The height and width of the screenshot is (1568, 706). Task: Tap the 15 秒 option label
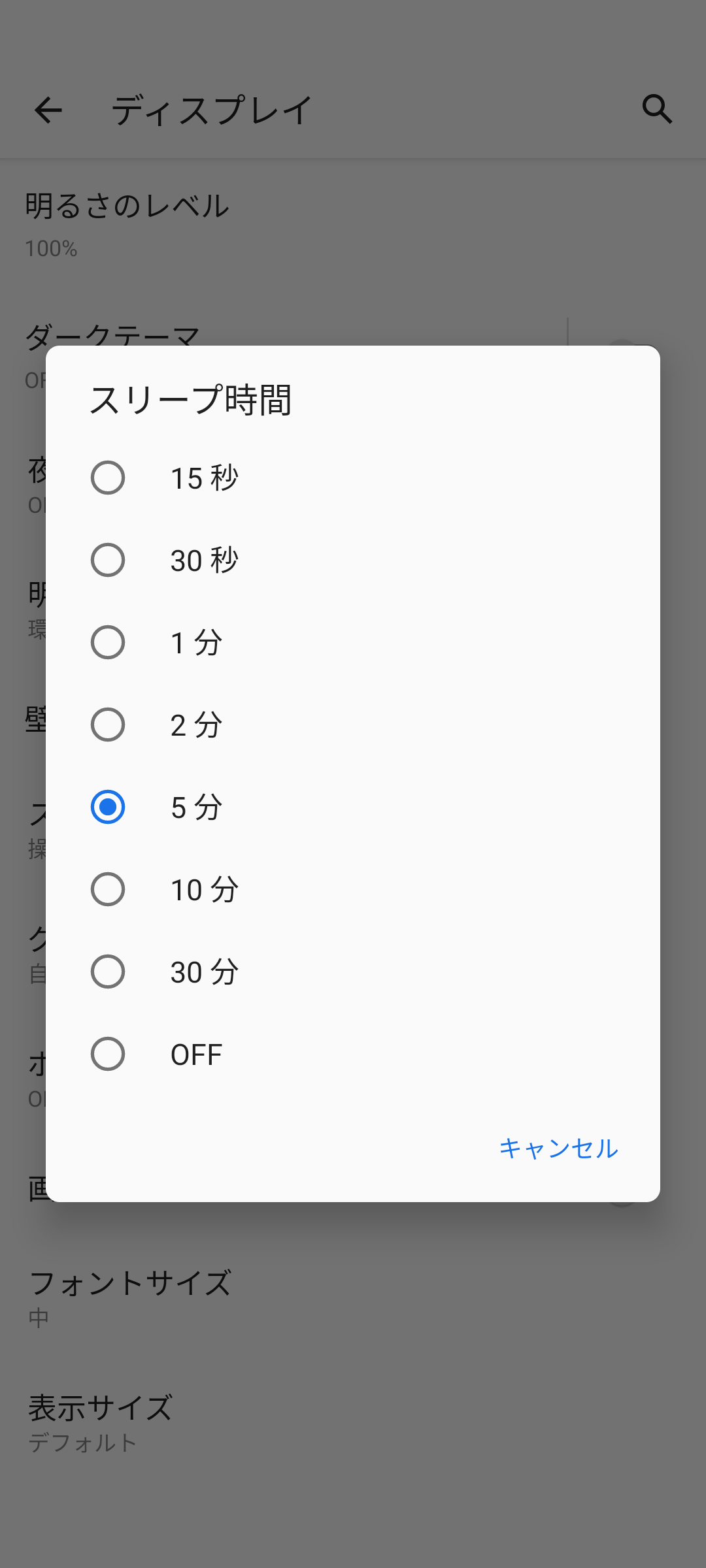pyautogui.click(x=205, y=478)
